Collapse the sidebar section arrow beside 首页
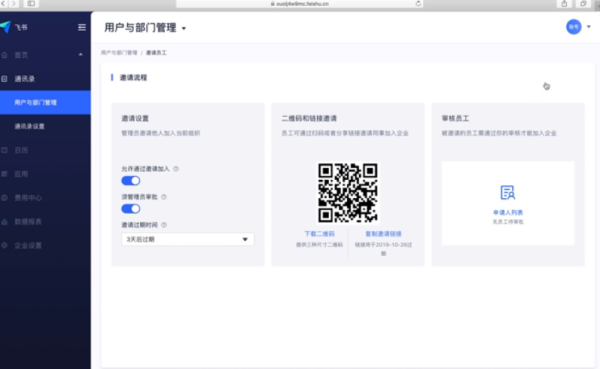Screen dimensions: 600x369 80,55
